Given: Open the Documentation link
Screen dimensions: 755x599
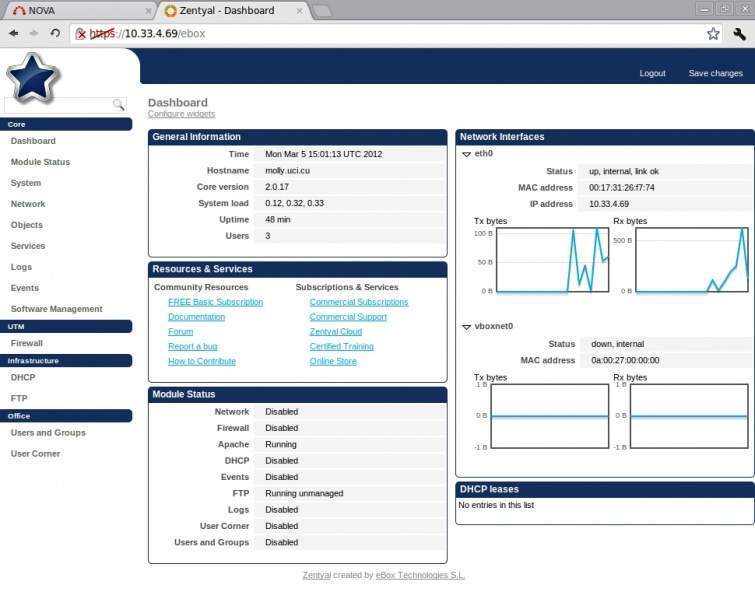Looking at the screenshot, I should 196,317.
